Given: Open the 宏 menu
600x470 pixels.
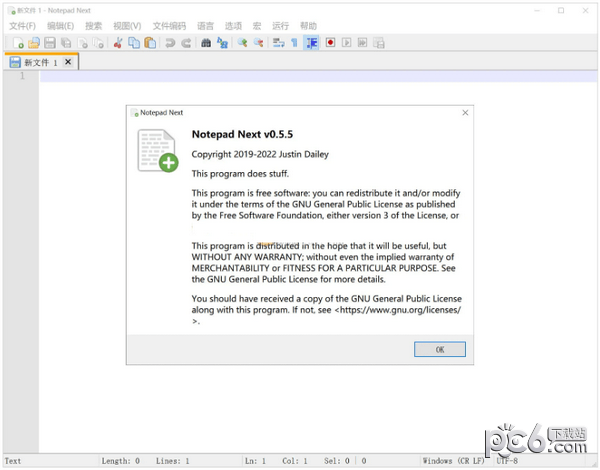Looking at the screenshot, I should 257,26.
